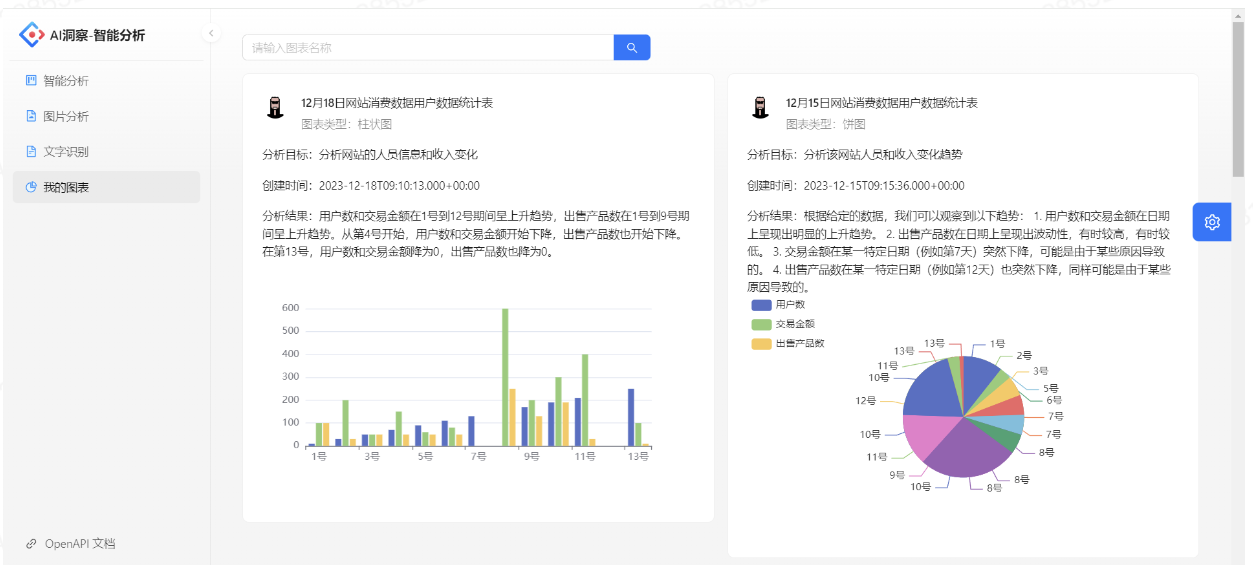Click the green bar above 11号 at 400
Image resolution: width=1253 pixels, height=565 pixels.
585,400
